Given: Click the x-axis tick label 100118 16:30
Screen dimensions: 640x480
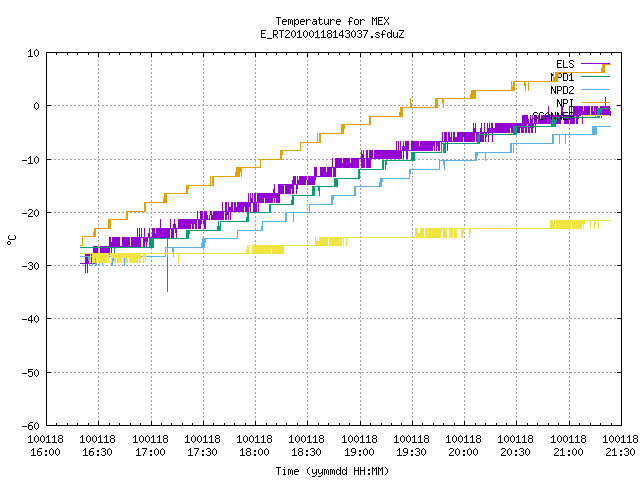Looking at the screenshot, I should (x=97, y=446).
